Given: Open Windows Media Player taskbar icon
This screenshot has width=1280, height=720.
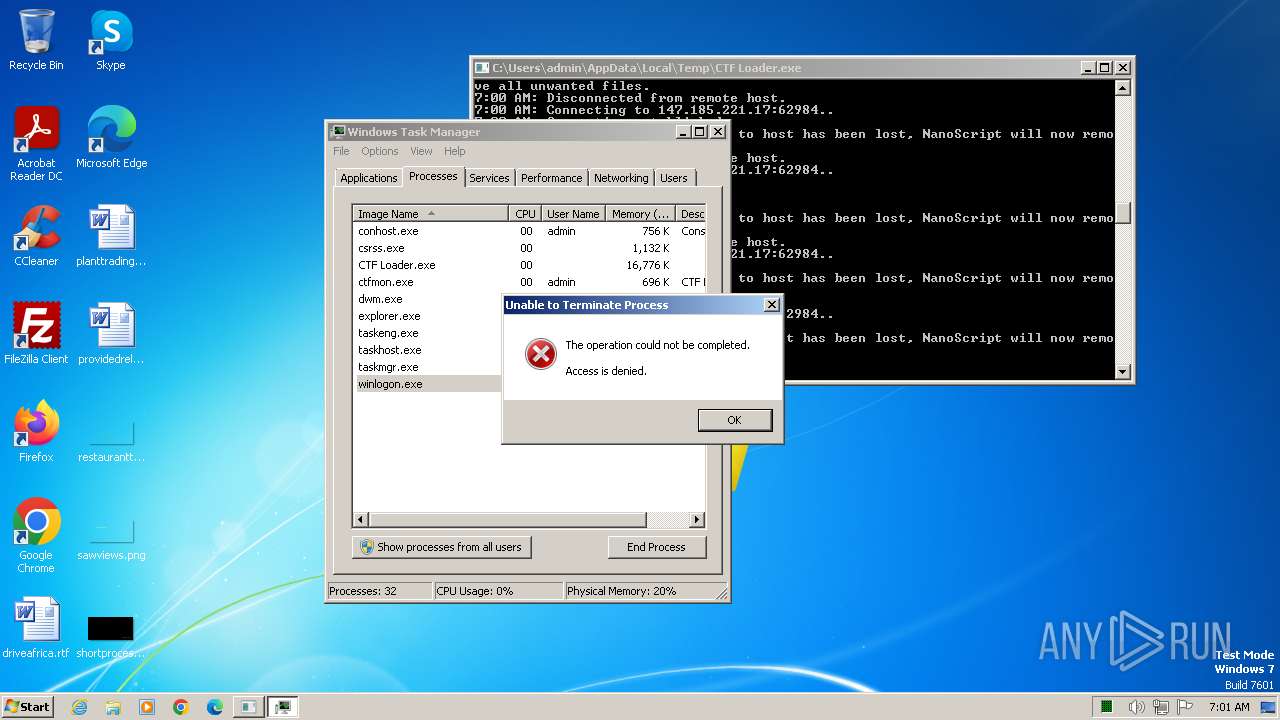Looking at the screenshot, I should 147,707.
